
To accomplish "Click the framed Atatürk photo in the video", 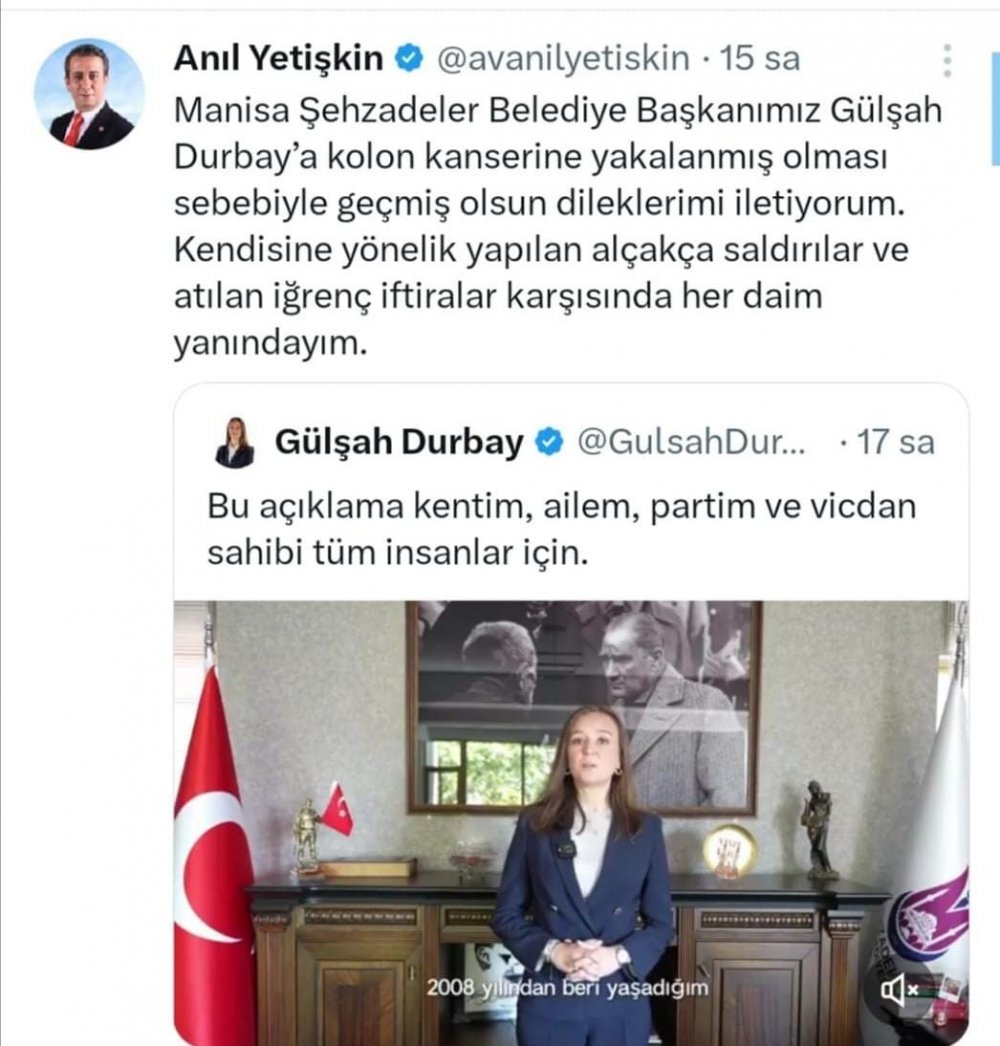I will click(584, 706).
